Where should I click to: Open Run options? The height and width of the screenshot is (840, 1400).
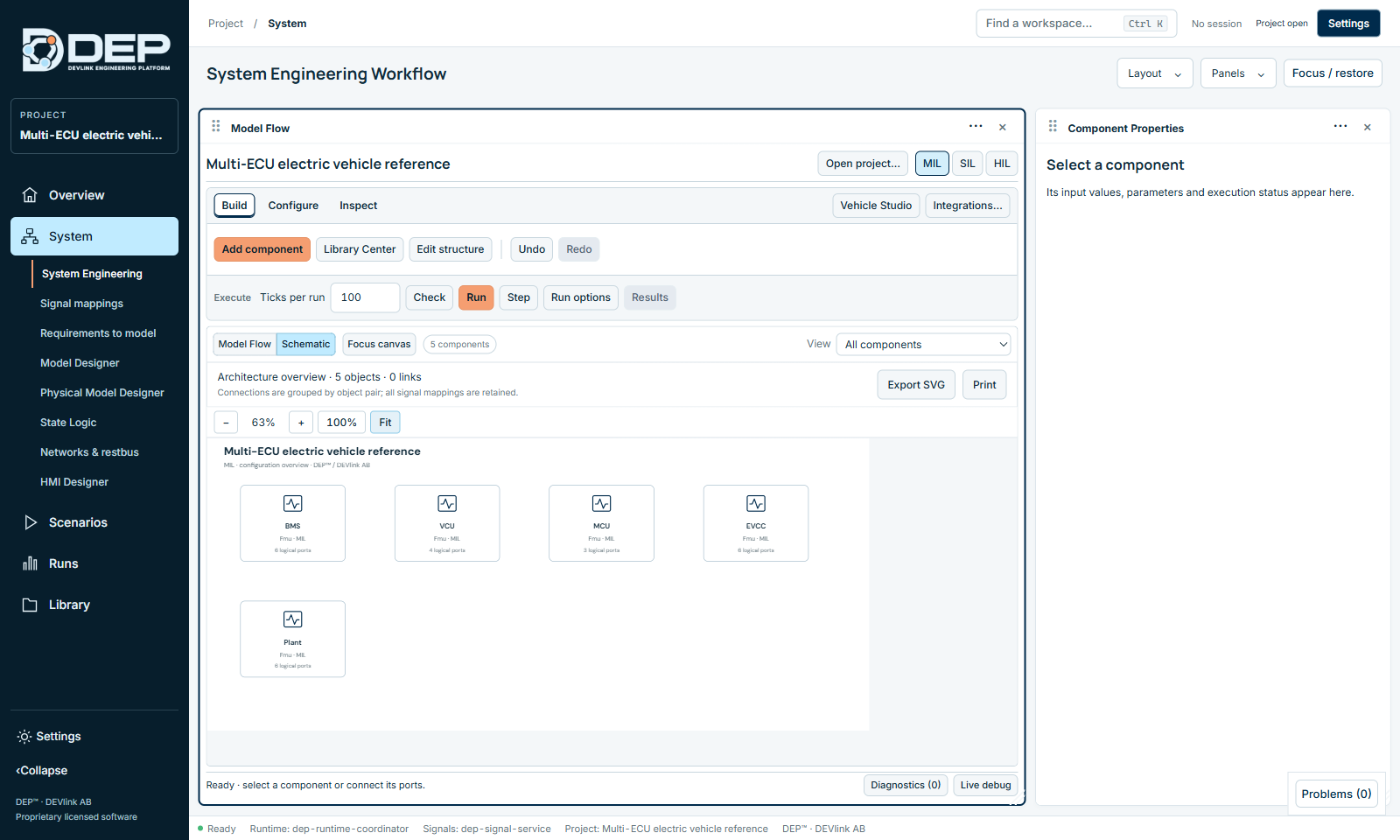(581, 297)
